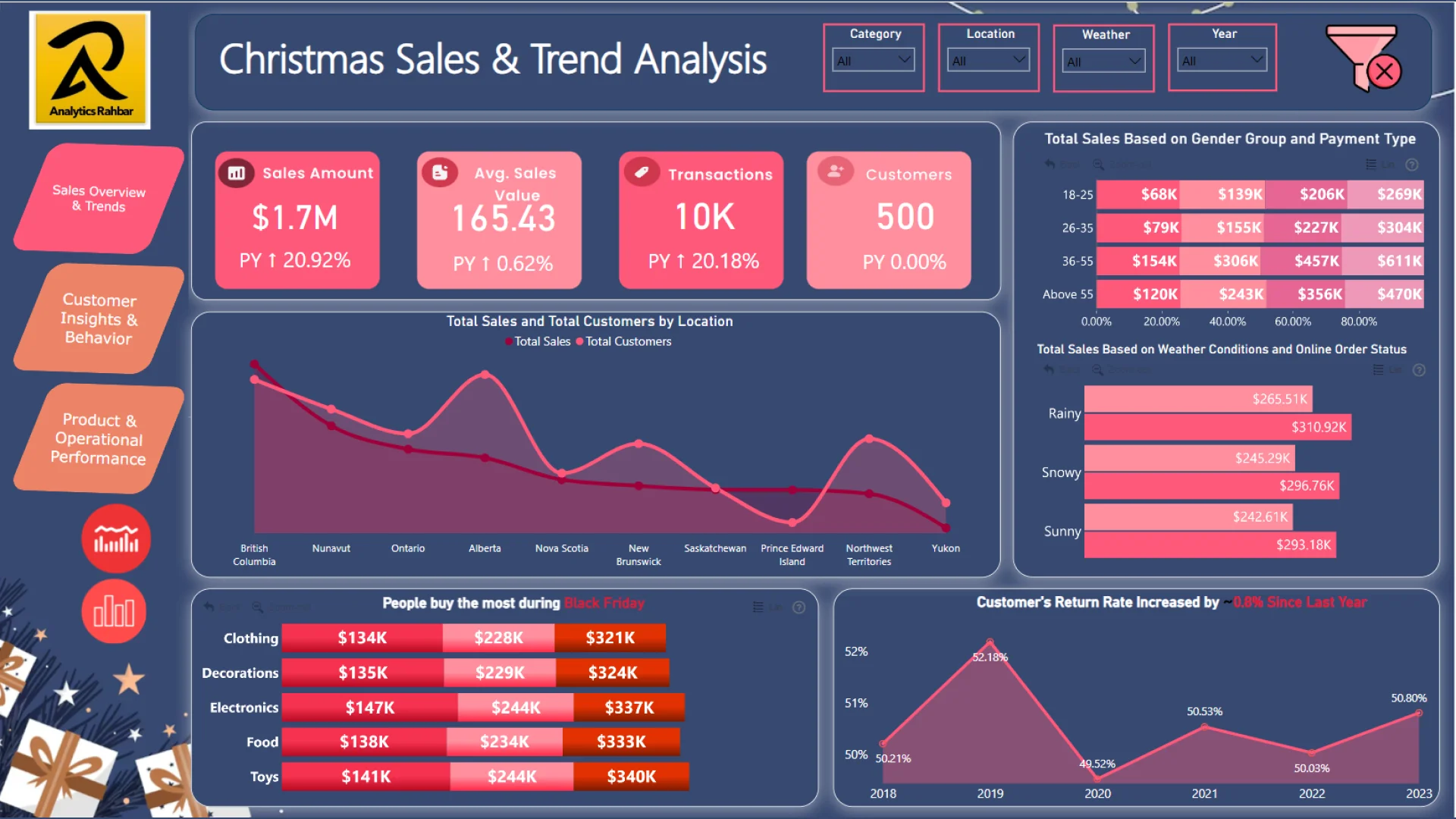The width and height of the screenshot is (1456, 819).
Task: Select the Rainy $310.92K bar
Action: click(1218, 427)
